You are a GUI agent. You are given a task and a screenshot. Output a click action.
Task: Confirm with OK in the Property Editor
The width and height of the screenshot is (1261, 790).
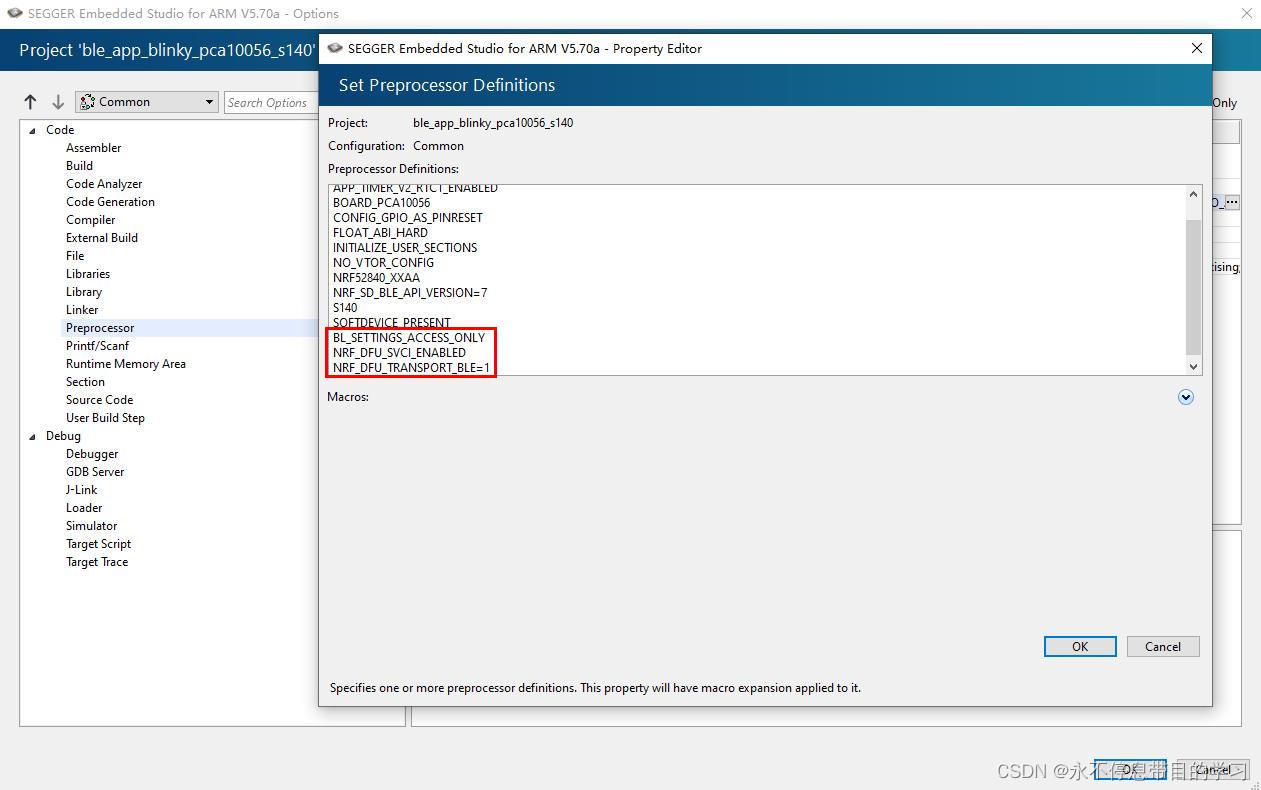pyautogui.click(x=1079, y=646)
